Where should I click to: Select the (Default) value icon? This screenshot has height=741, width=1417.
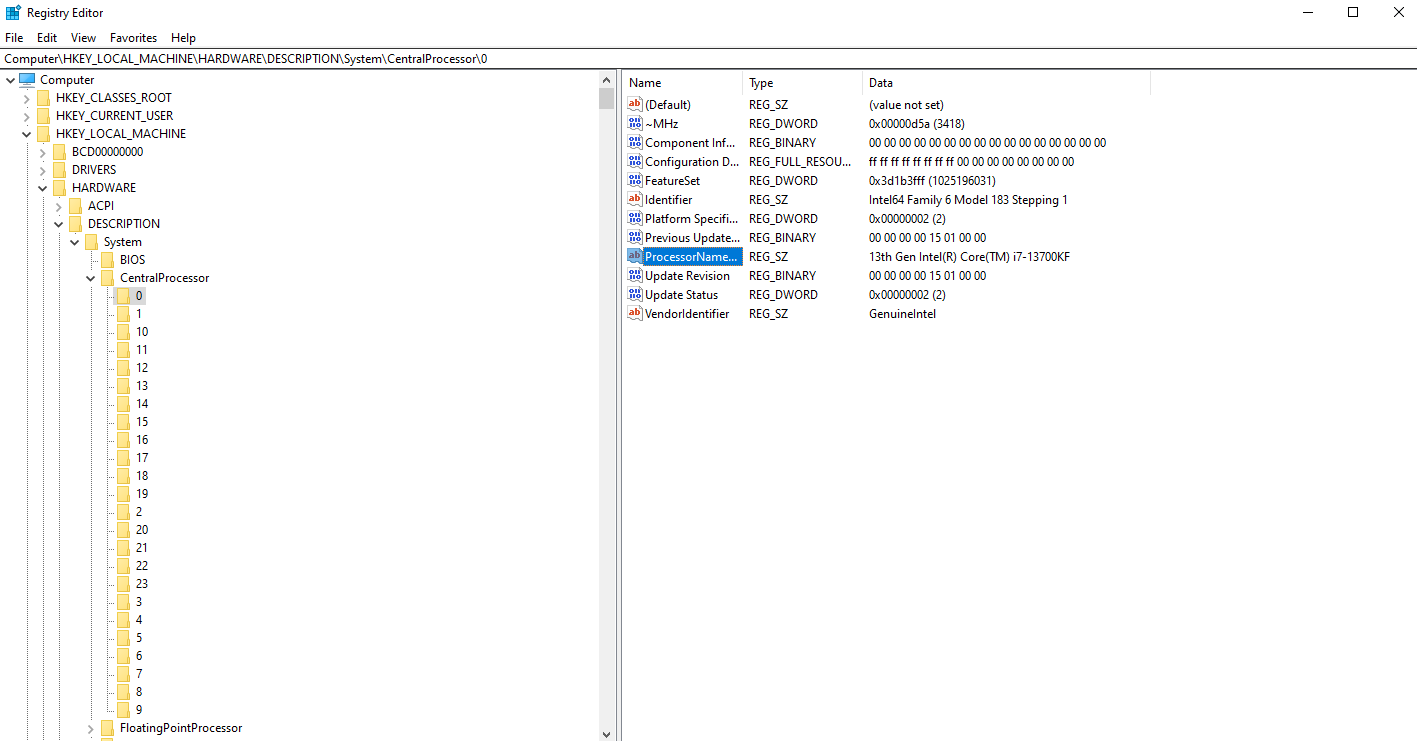[x=634, y=104]
